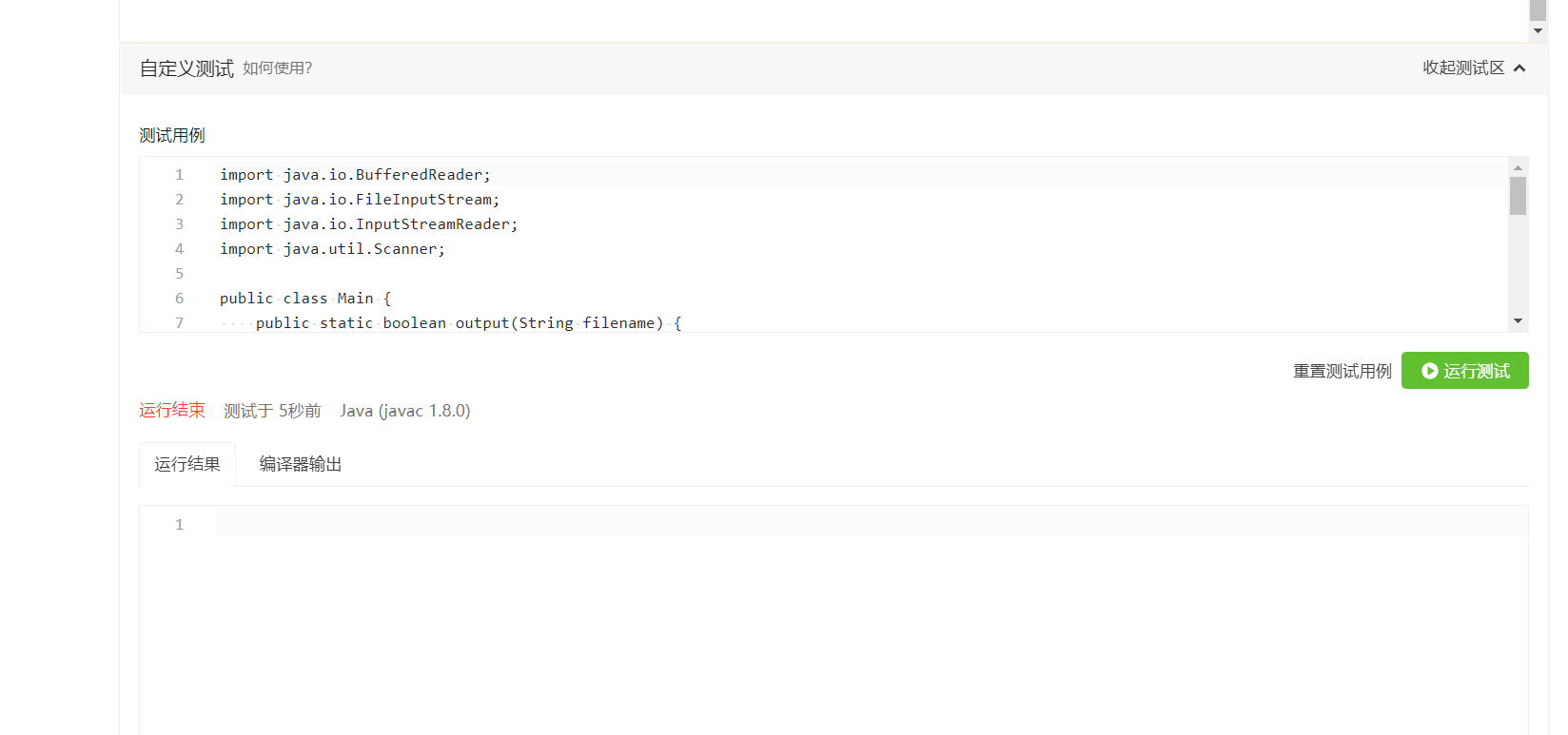Click the 测试于 5秒前 timestamp
Screen dimensions: 1568x735
click(x=272, y=411)
